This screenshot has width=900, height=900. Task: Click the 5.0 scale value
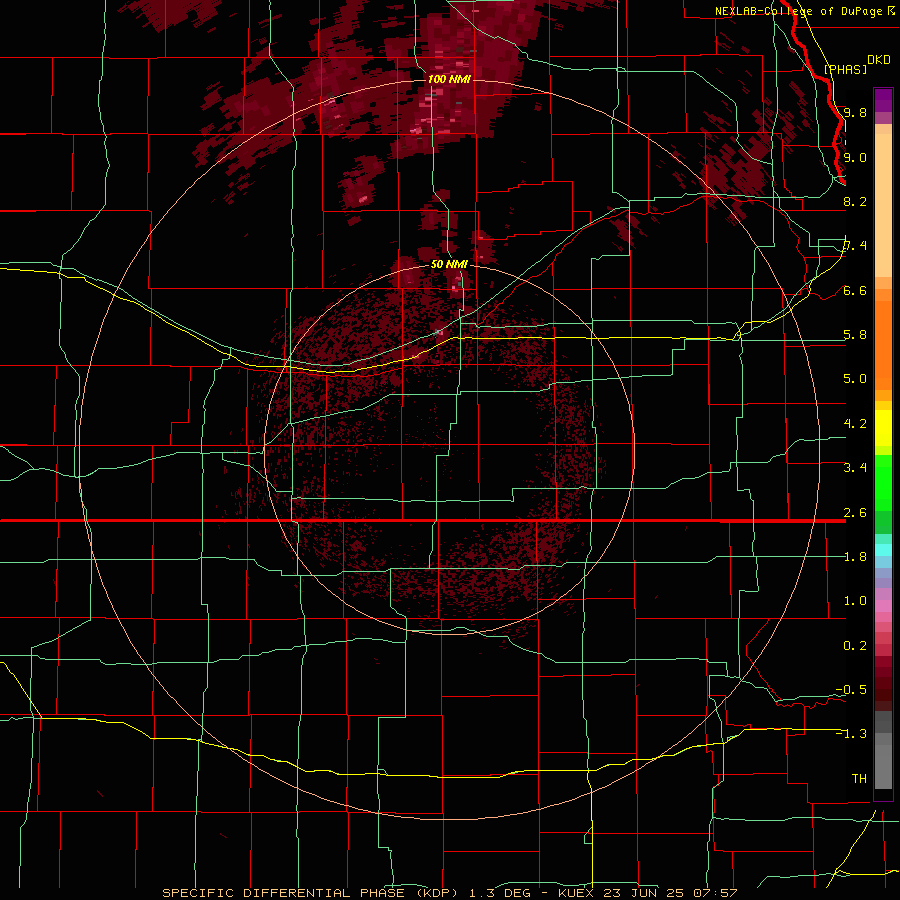tap(855, 379)
